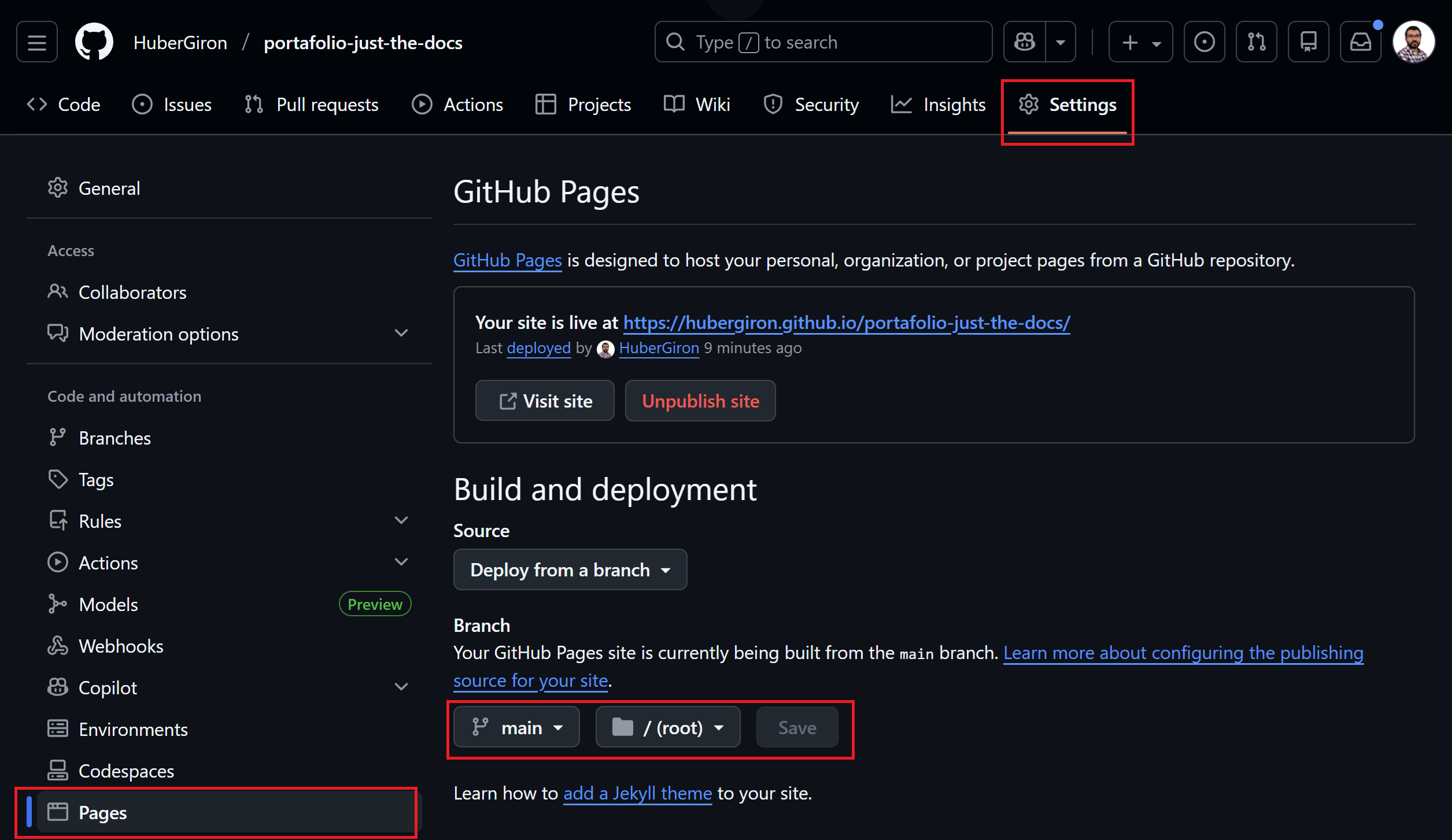Screen dimensions: 1452x840
Task: Open the user profile avatar menu
Action: tap(1413, 42)
